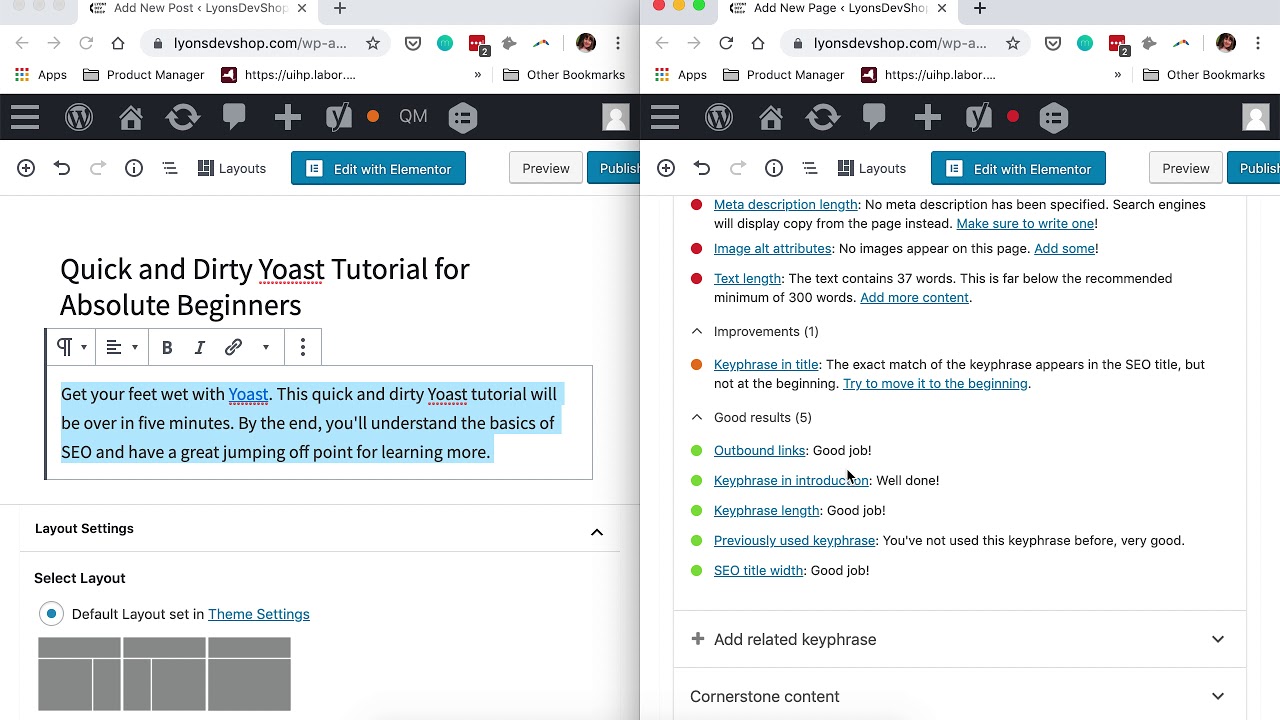Click Edit with Elementor in right window
Viewport: 1280px width, 720px height.
point(1018,169)
